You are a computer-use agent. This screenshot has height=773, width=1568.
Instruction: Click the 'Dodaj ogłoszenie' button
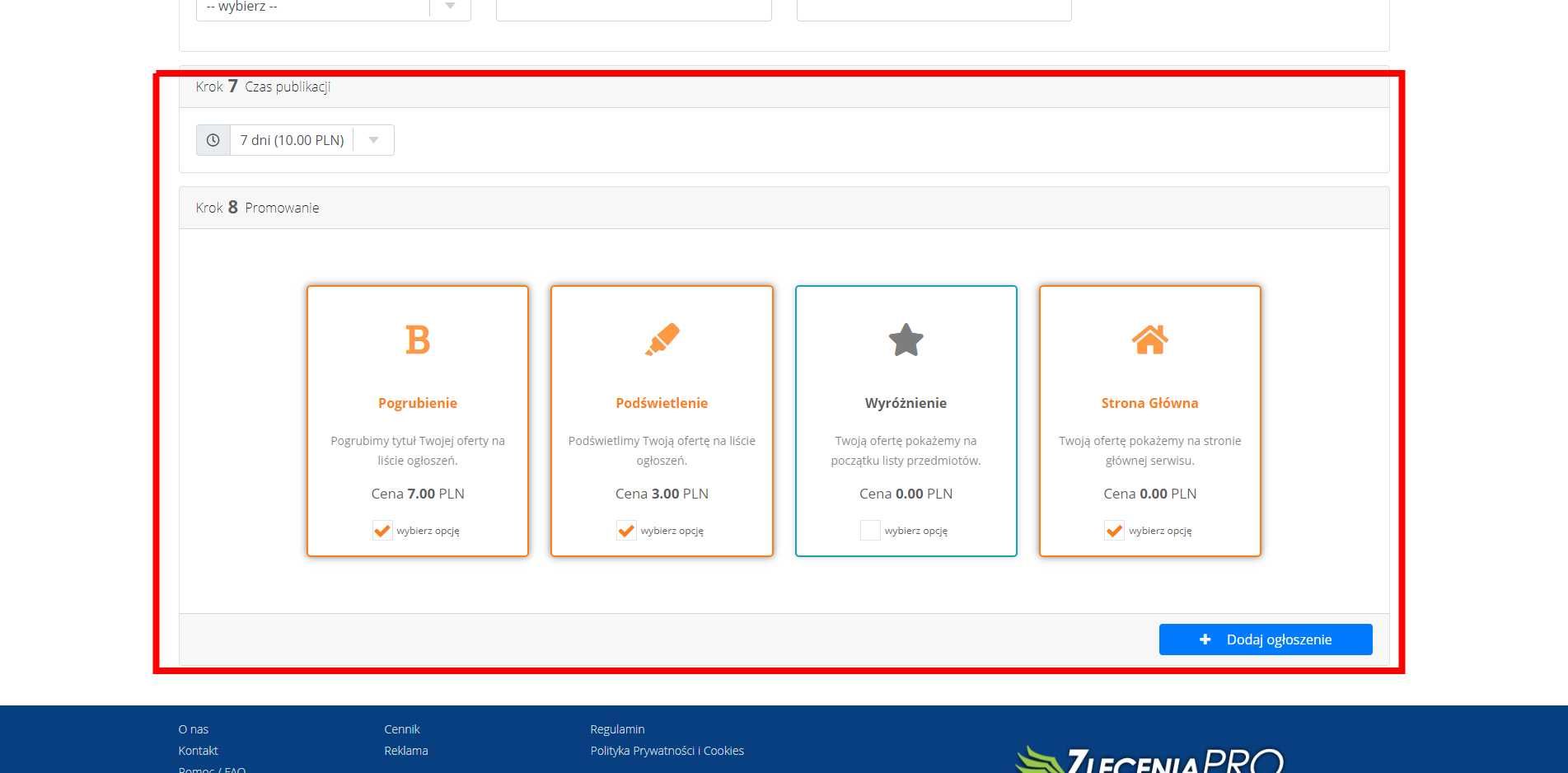1266,639
